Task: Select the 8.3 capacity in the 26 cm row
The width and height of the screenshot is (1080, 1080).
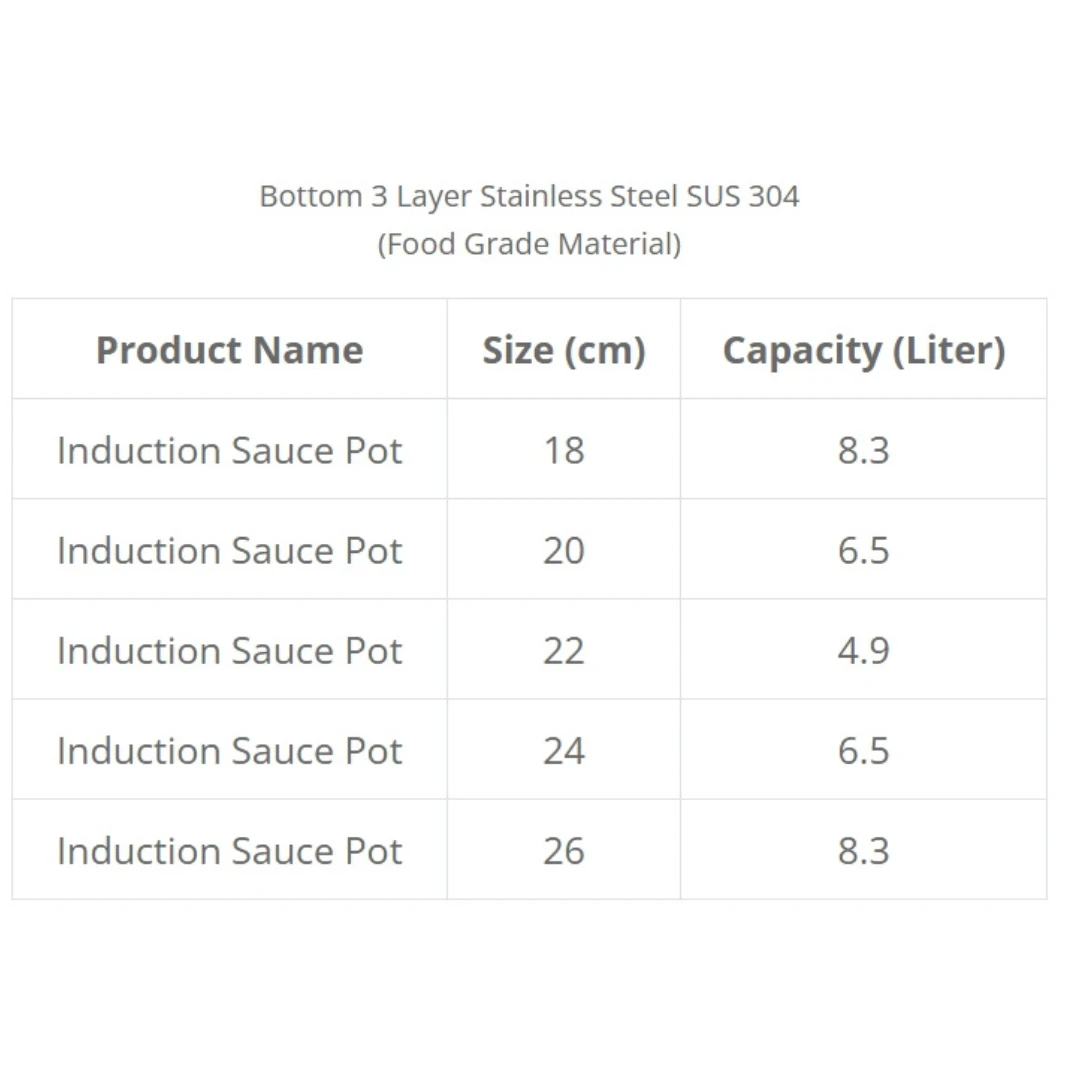Action: pyautogui.click(x=863, y=850)
